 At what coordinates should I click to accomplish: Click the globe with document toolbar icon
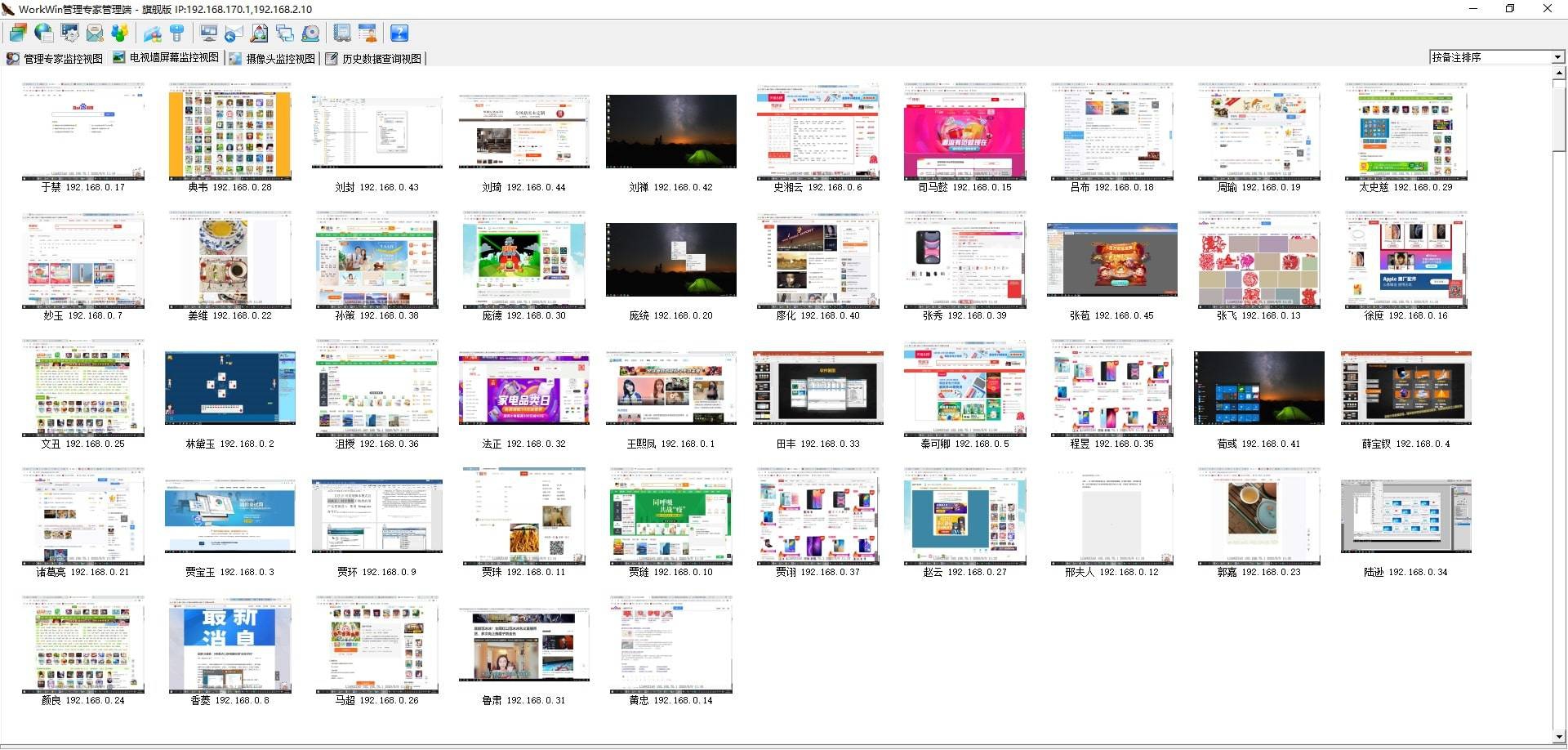(44, 33)
